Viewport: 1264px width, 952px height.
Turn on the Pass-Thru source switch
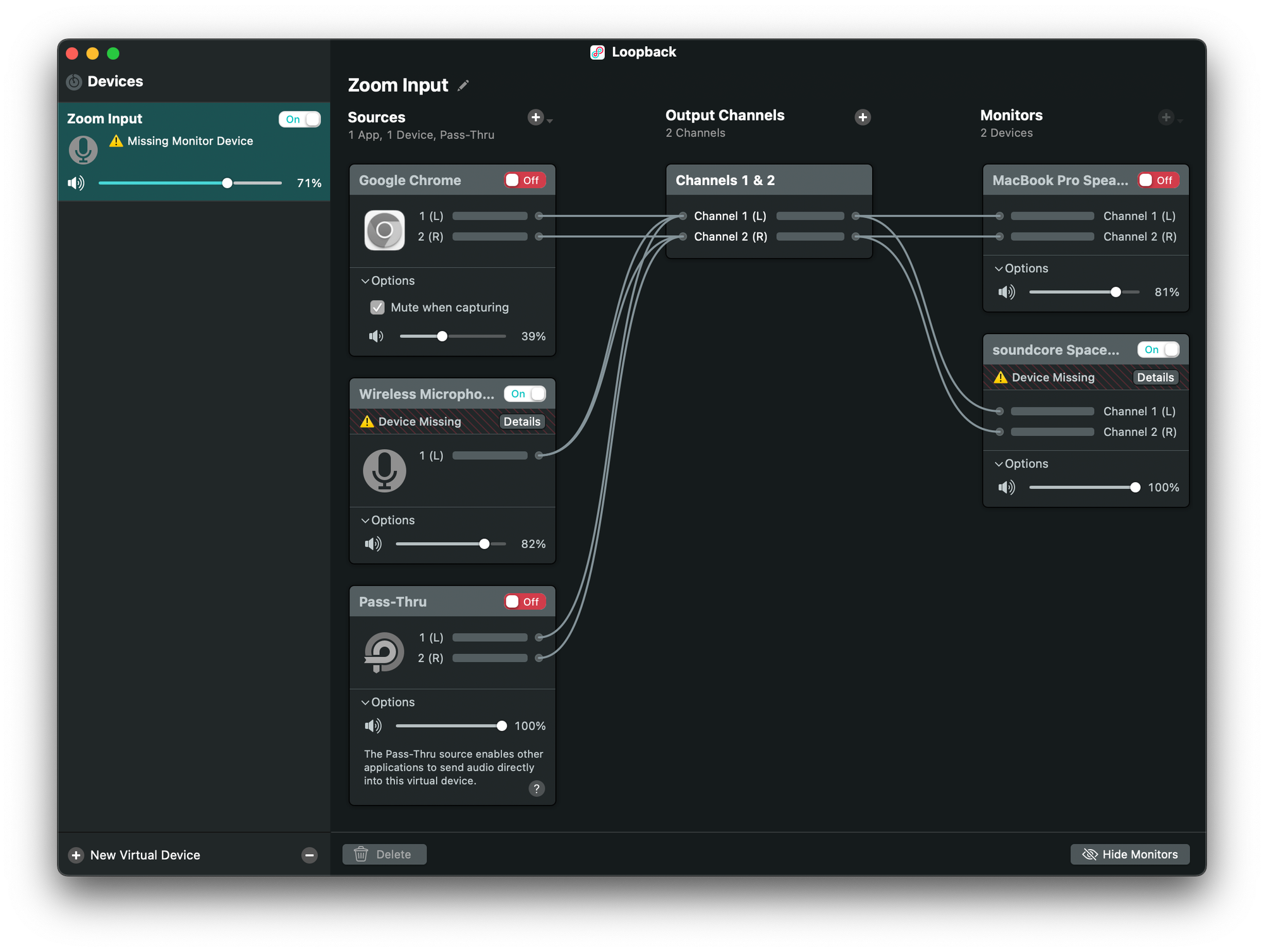[525, 601]
